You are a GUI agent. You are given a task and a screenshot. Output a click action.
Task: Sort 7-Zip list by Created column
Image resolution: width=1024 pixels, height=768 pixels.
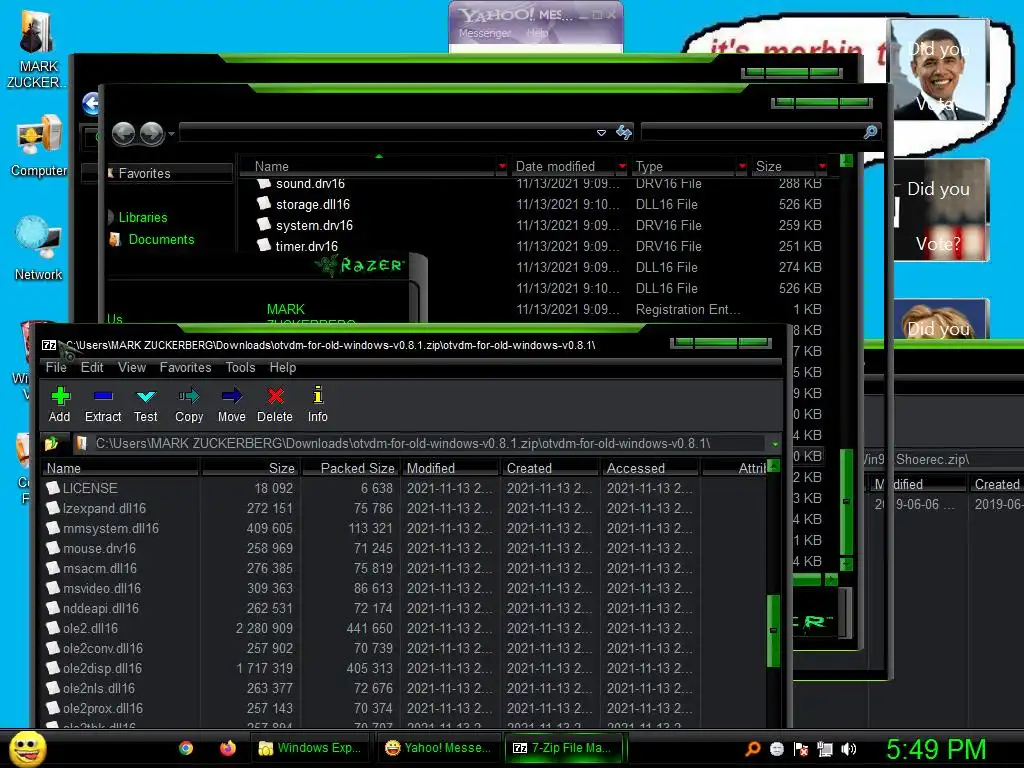[550, 468]
